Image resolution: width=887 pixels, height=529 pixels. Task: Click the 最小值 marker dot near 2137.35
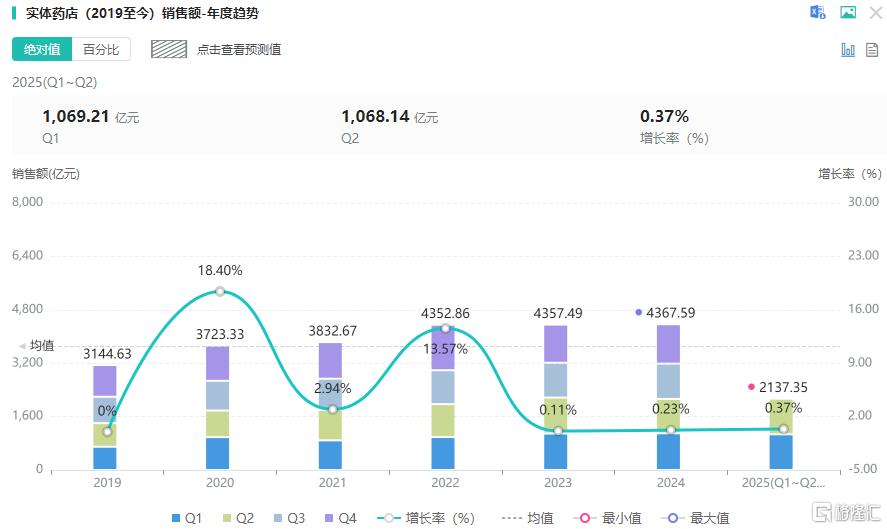point(751,387)
